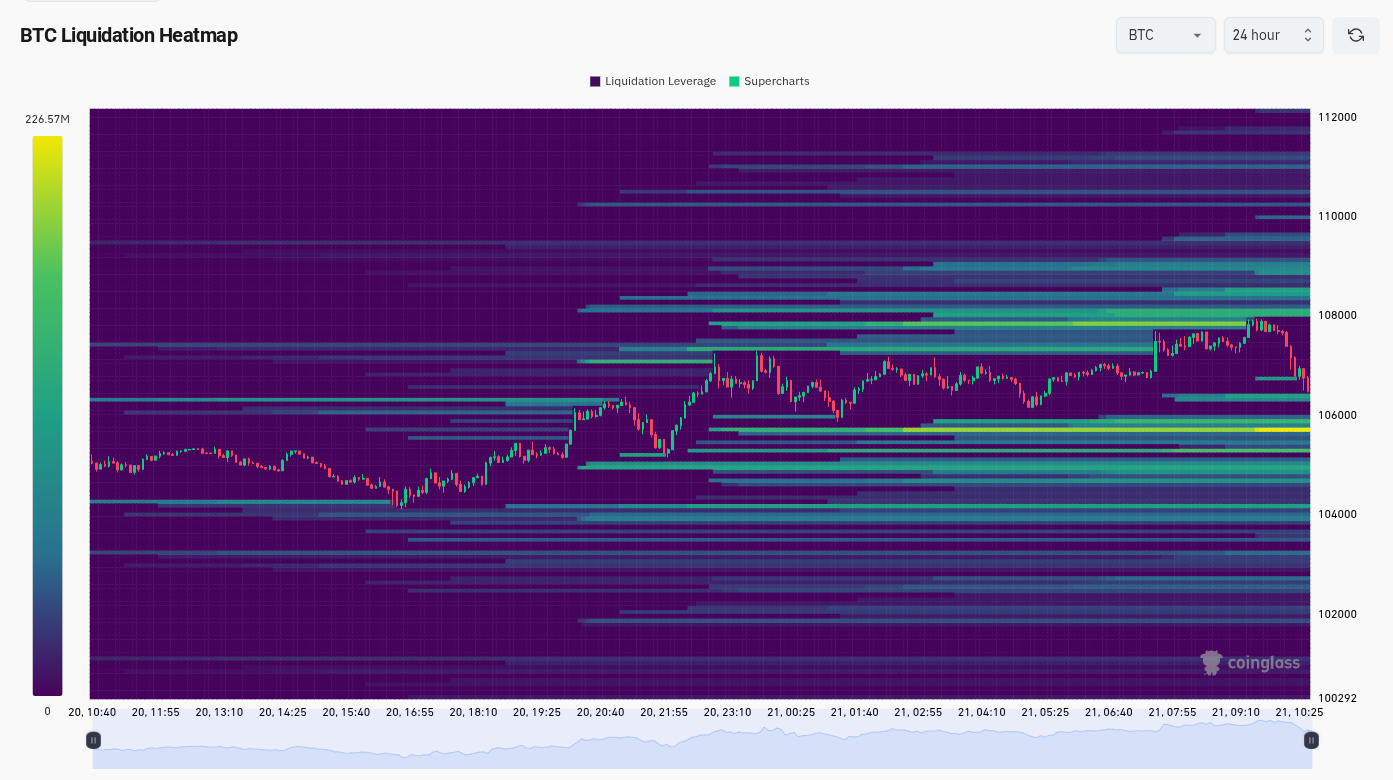
Task: Open the BTC coin dropdown
Action: click(x=1165, y=35)
